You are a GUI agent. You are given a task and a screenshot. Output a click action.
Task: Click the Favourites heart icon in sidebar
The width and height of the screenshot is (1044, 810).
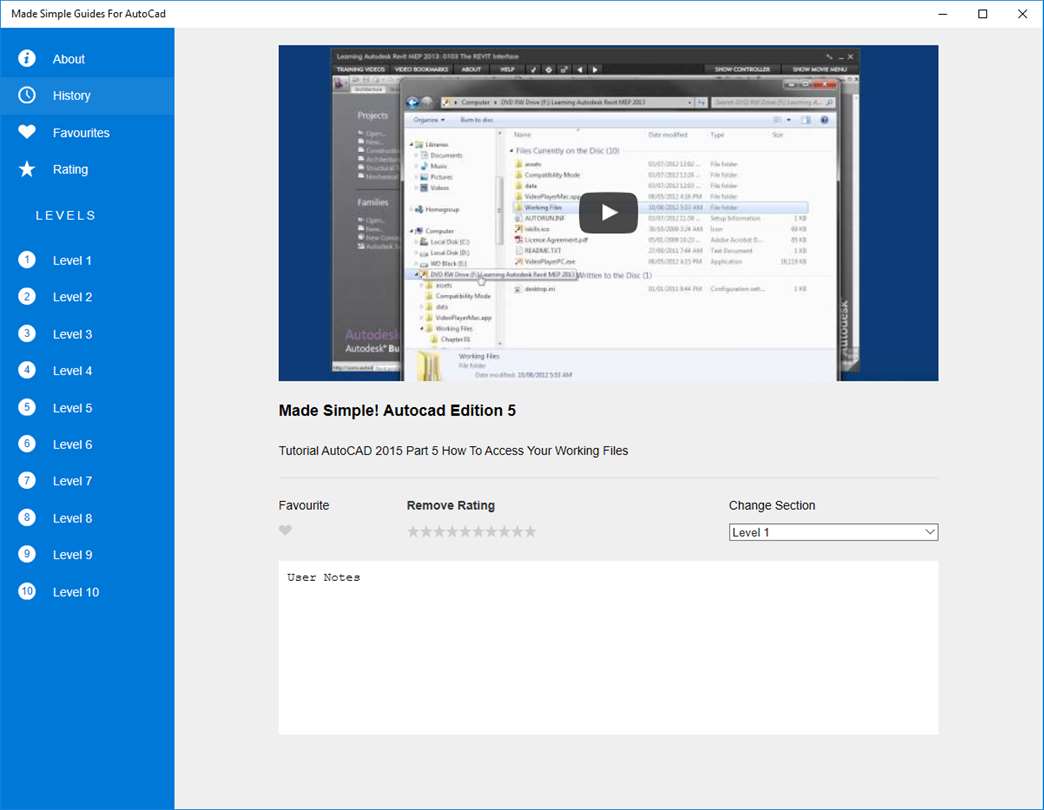tap(27, 132)
